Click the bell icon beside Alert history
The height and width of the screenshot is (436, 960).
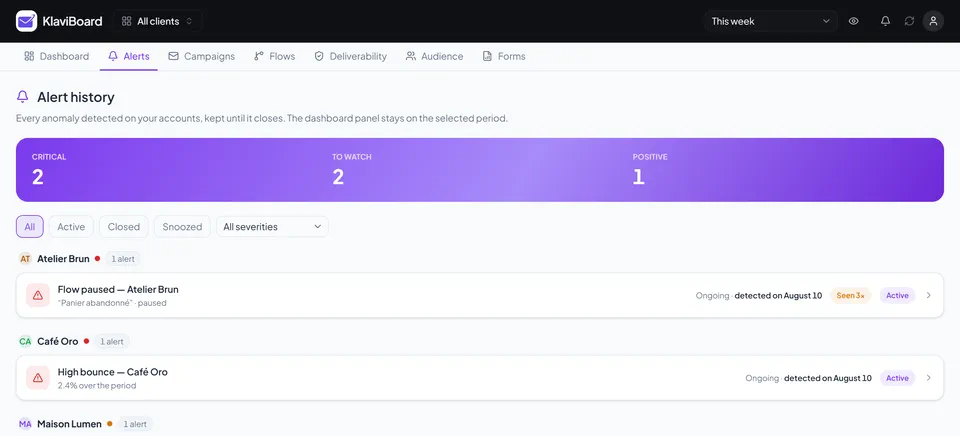click(x=23, y=97)
